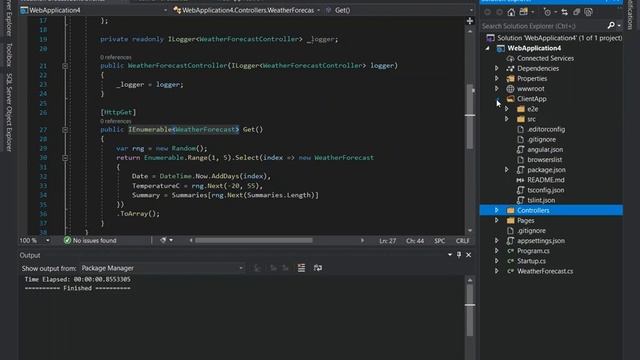
Task: Click the split editor plus icon
Action: pyautogui.click(x=470, y=21)
